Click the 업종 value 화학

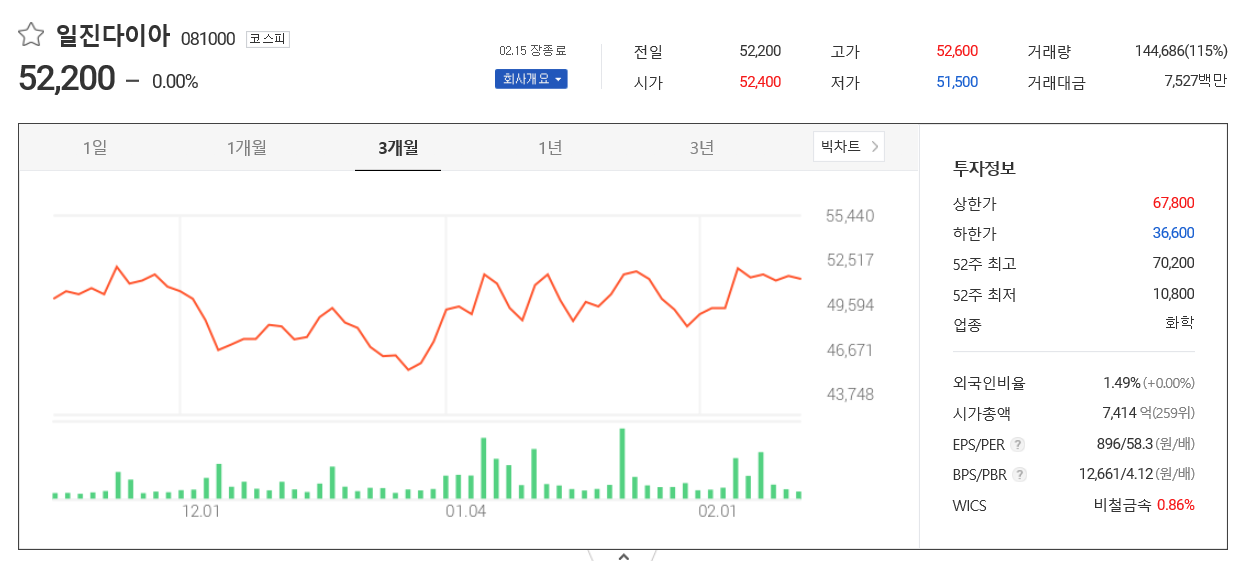(x=1180, y=323)
